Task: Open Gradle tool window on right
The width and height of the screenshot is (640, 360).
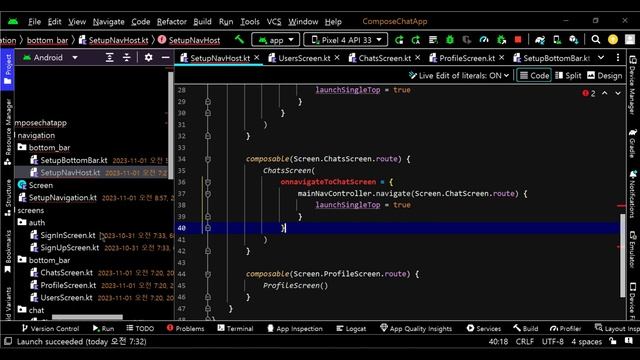Action: coord(633,143)
